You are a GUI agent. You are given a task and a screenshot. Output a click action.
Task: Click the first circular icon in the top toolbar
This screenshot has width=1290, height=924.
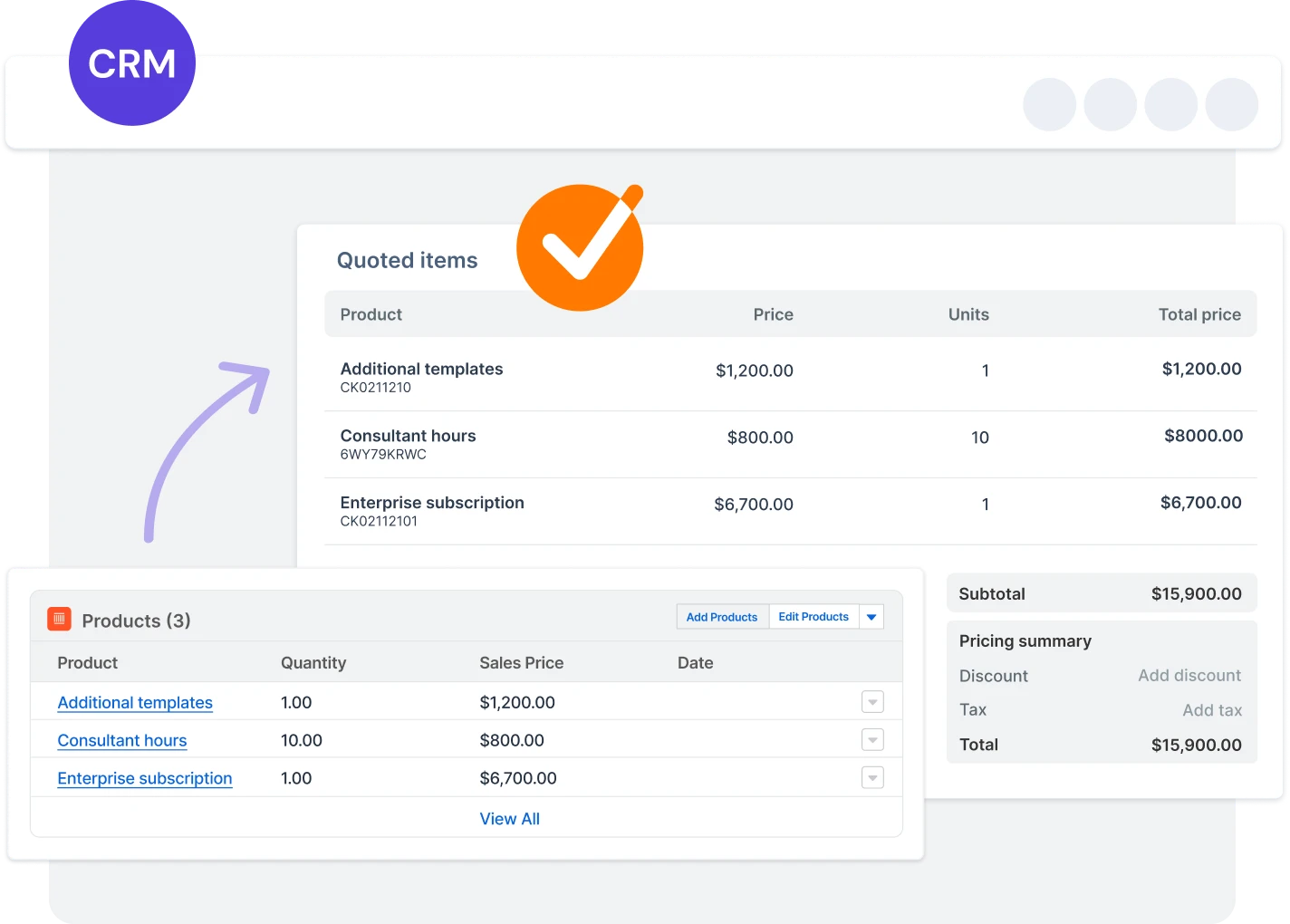[1049, 104]
